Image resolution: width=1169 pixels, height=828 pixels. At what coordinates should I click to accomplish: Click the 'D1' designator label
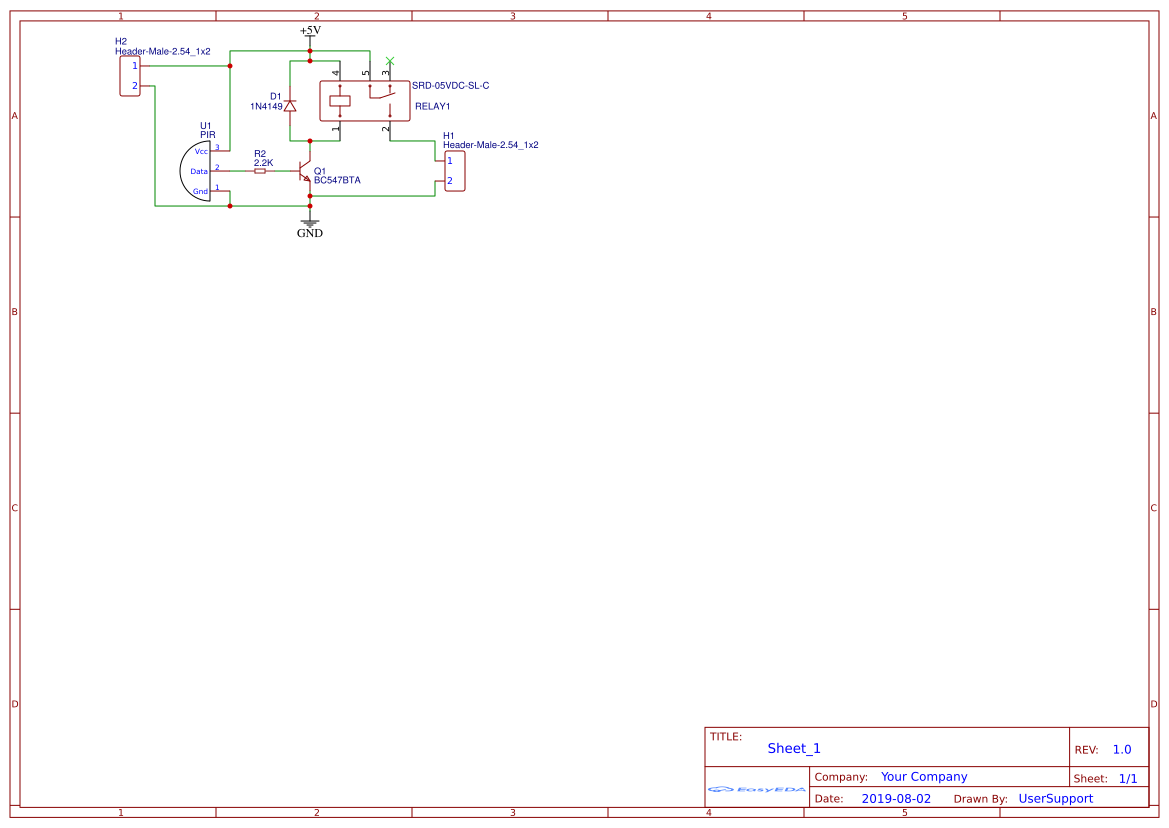pyautogui.click(x=276, y=96)
